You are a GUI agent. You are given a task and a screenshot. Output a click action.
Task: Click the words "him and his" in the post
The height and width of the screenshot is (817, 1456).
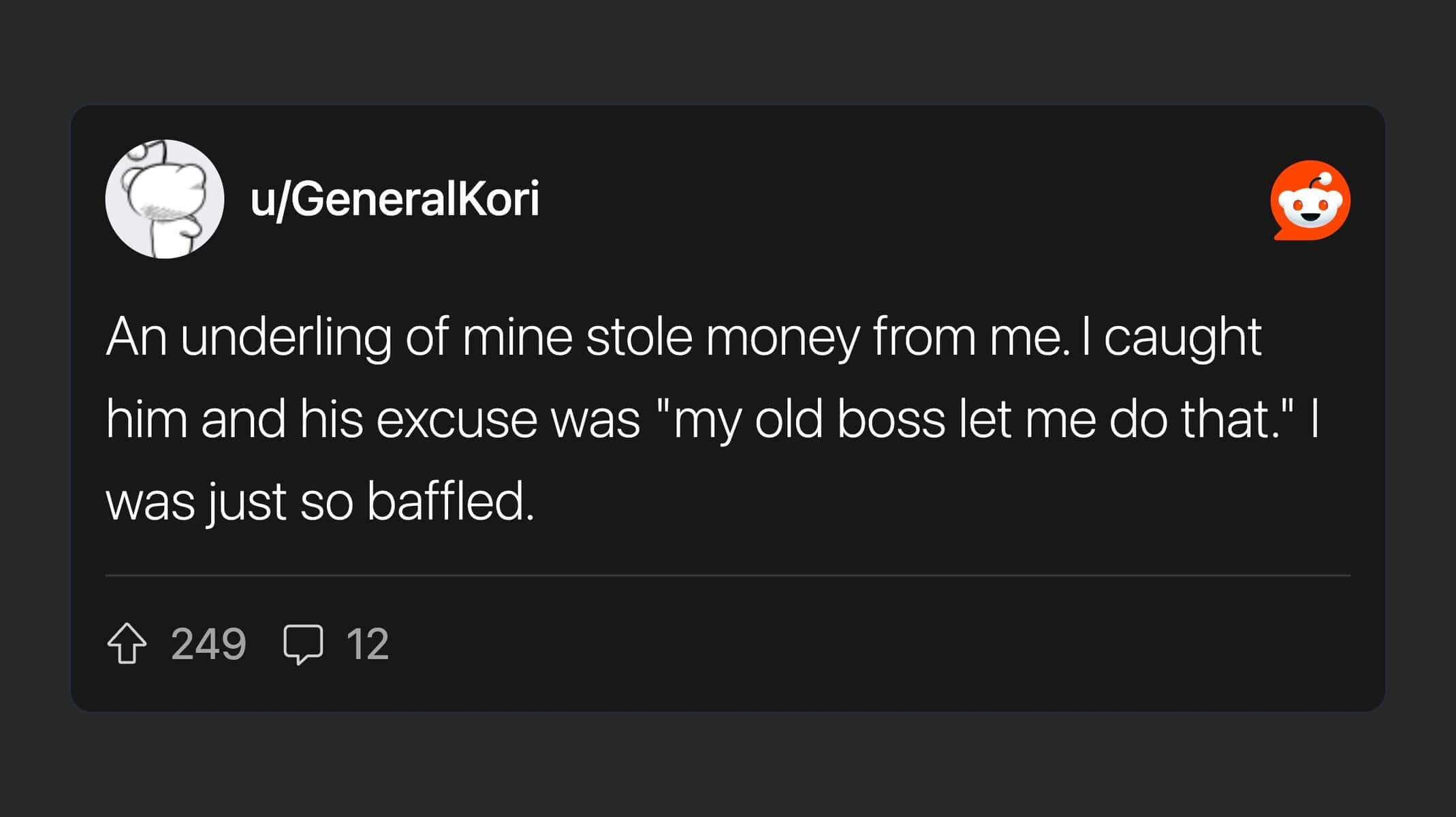point(235,419)
